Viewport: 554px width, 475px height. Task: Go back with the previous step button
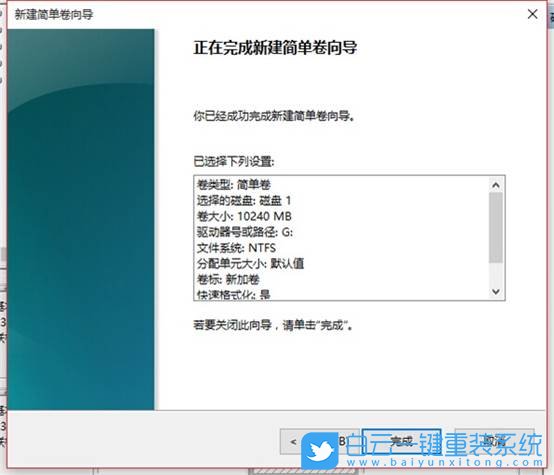[319, 441]
